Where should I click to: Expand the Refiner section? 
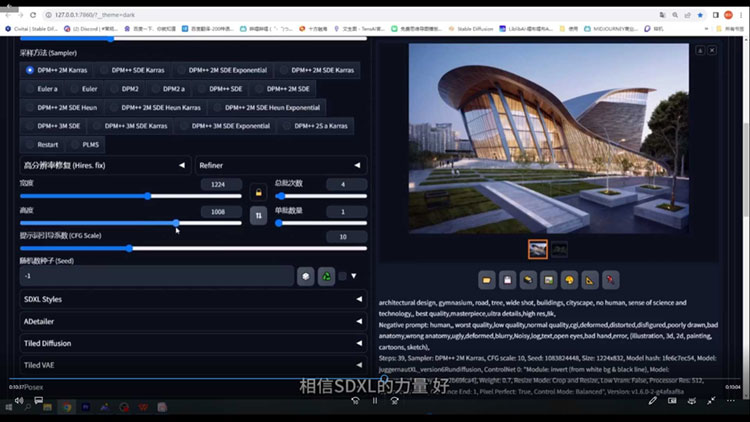point(281,165)
